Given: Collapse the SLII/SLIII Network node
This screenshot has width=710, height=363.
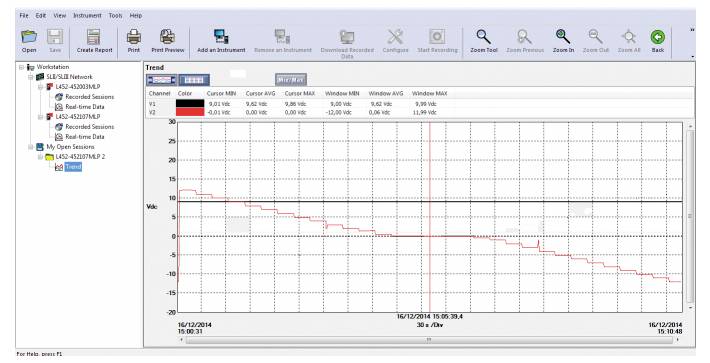Looking at the screenshot, I should point(31,77).
